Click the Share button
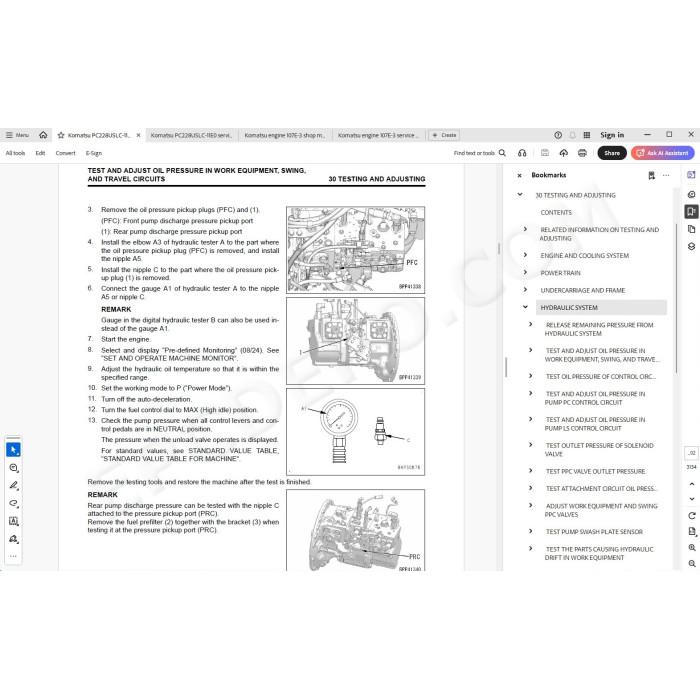This screenshot has height=700, width=700. tap(612, 153)
